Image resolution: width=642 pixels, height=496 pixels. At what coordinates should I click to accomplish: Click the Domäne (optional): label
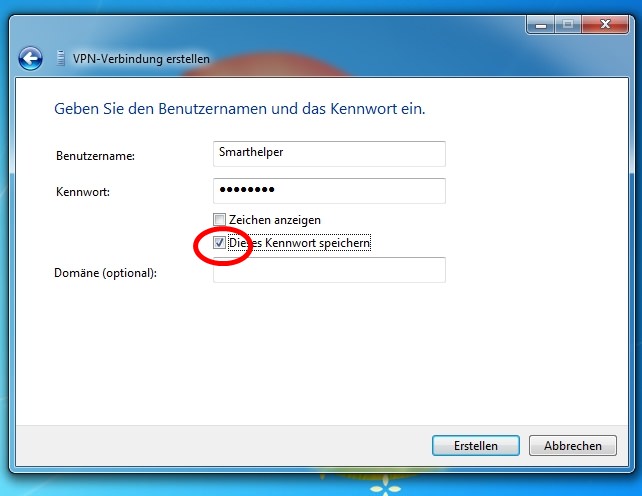(105, 273)
